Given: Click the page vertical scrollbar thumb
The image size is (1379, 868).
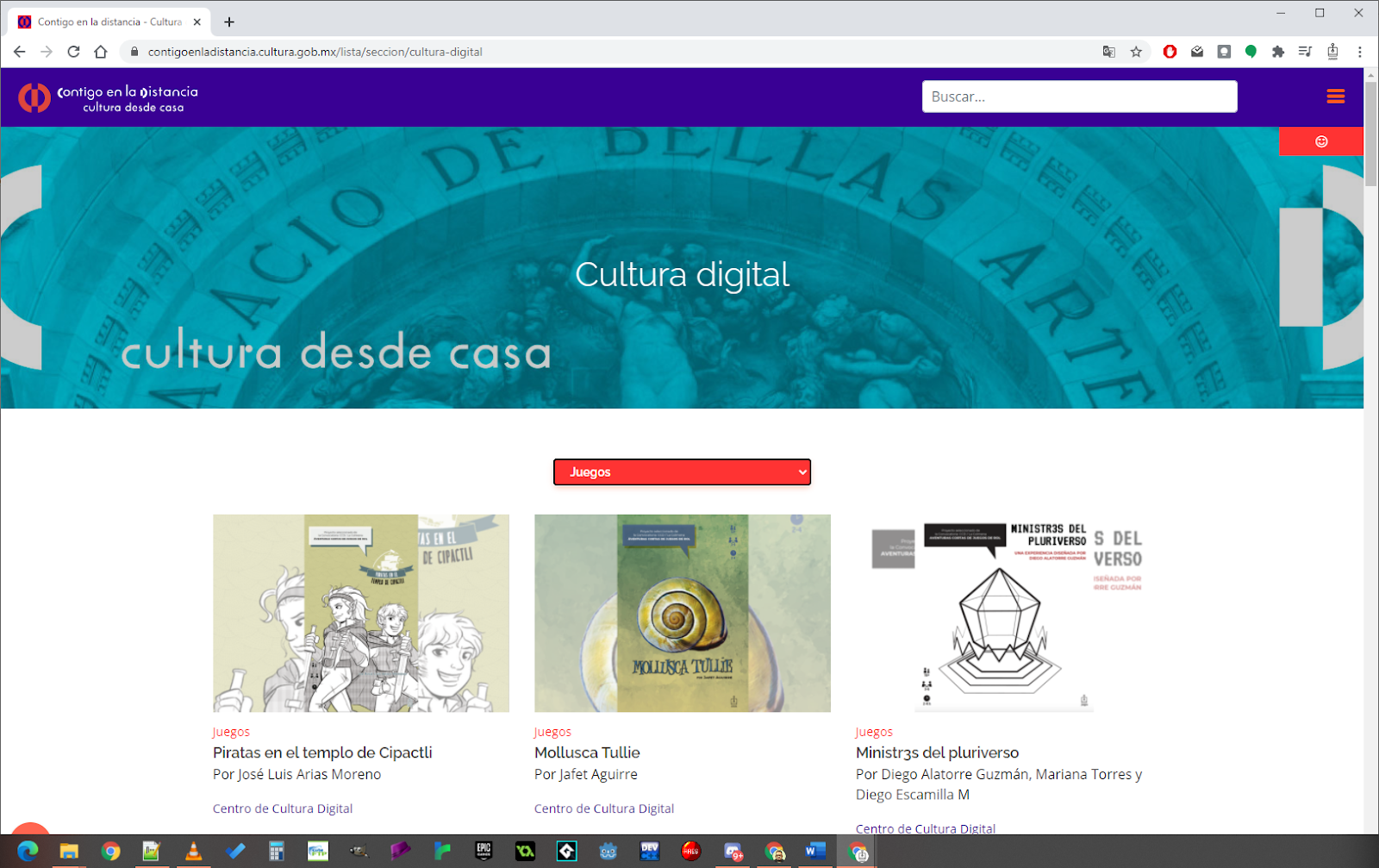Looking at the screenshot, I should click(x=1371, y=134).
